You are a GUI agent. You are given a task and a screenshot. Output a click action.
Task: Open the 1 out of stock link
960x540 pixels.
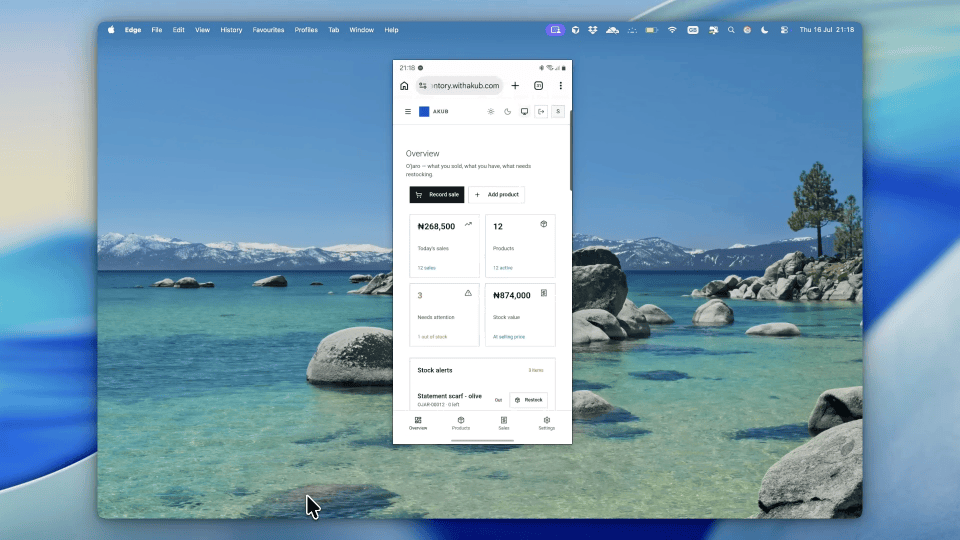[x=432, y=337]
